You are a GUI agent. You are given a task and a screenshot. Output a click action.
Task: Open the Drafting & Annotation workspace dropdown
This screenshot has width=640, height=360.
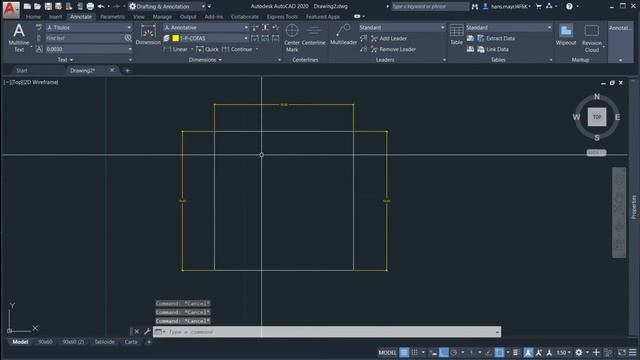pyautogui.click(x=167, y=6)
